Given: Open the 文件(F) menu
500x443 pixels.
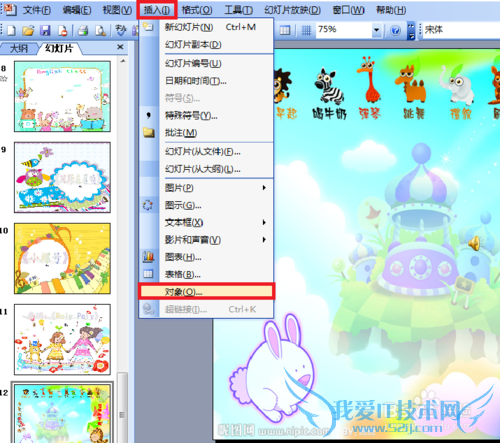Looking at the screenshot, I should click(37, 10).
